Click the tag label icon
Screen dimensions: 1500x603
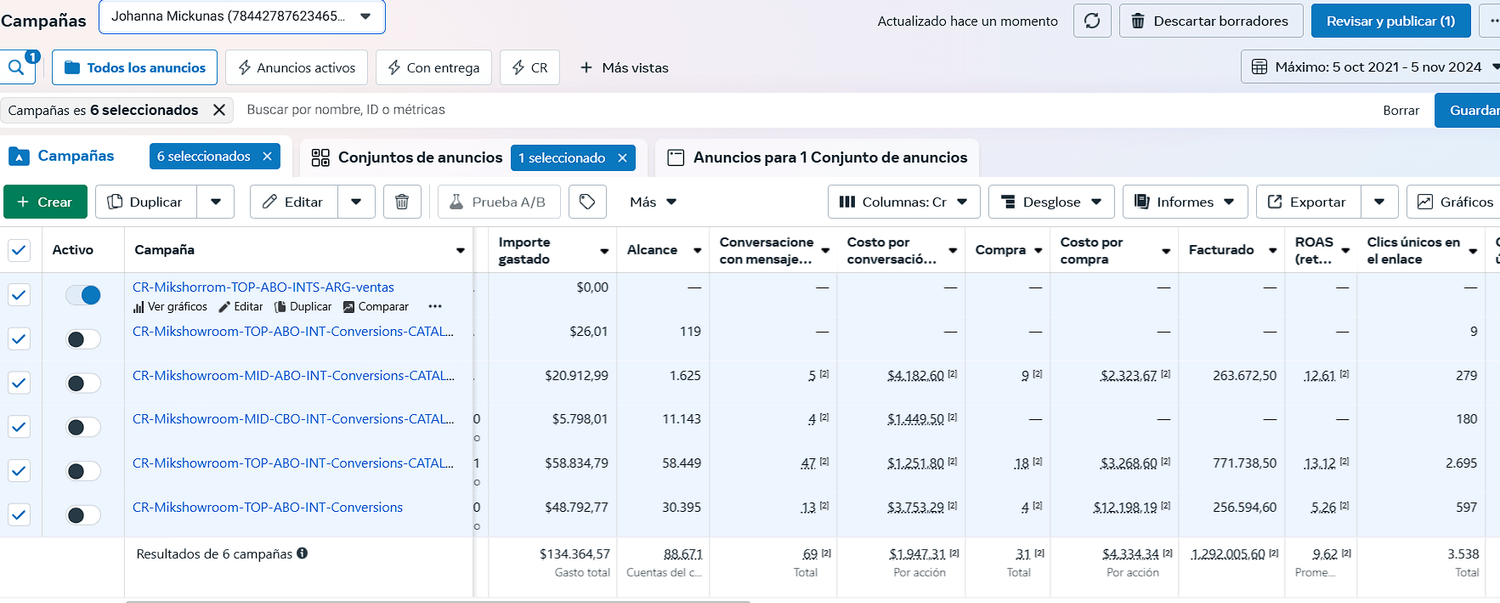point(587,202)
